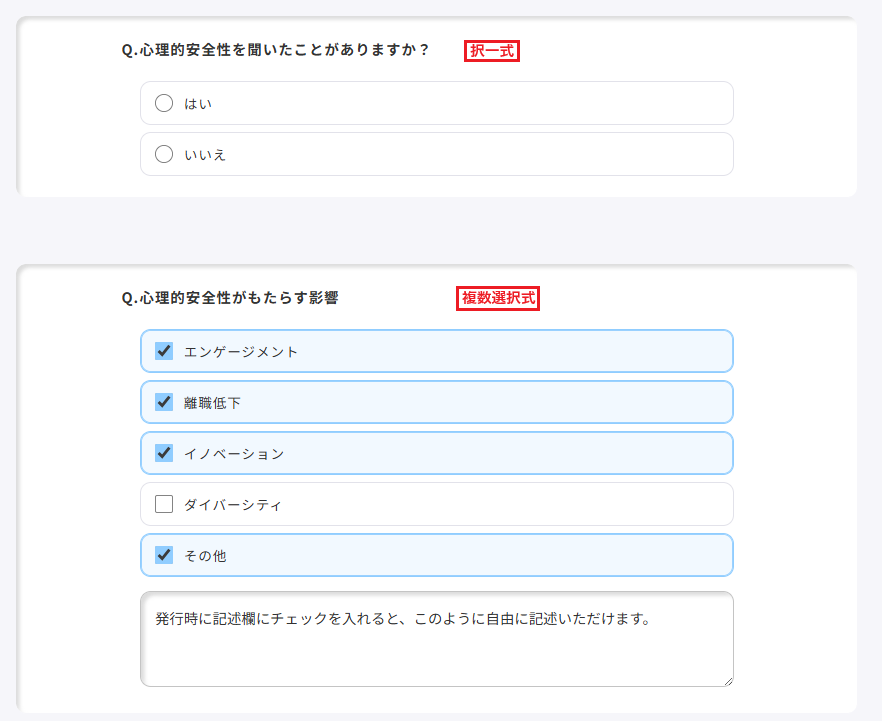Uncheck the その他 checkbox
The image size is (882, 721).
click(164, 555)
